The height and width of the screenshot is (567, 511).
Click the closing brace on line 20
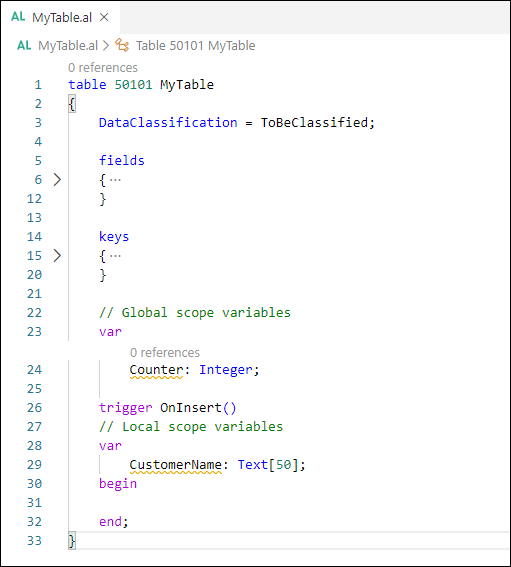(x=103, y=275)
